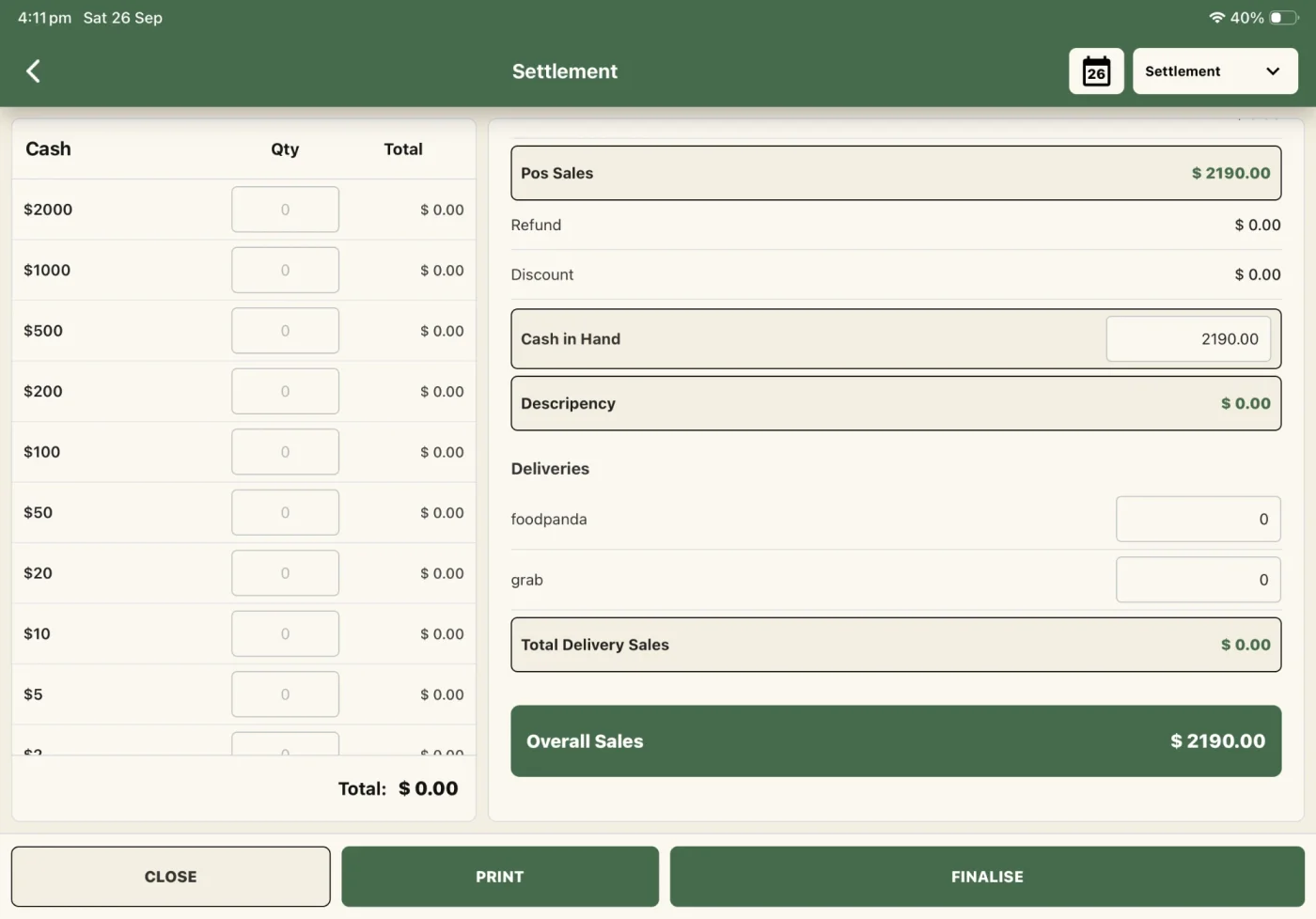The height and width of the screenshot is (919, 1316).
Task: Click the Deliveries section heading
Action: [x=550, y=469]
